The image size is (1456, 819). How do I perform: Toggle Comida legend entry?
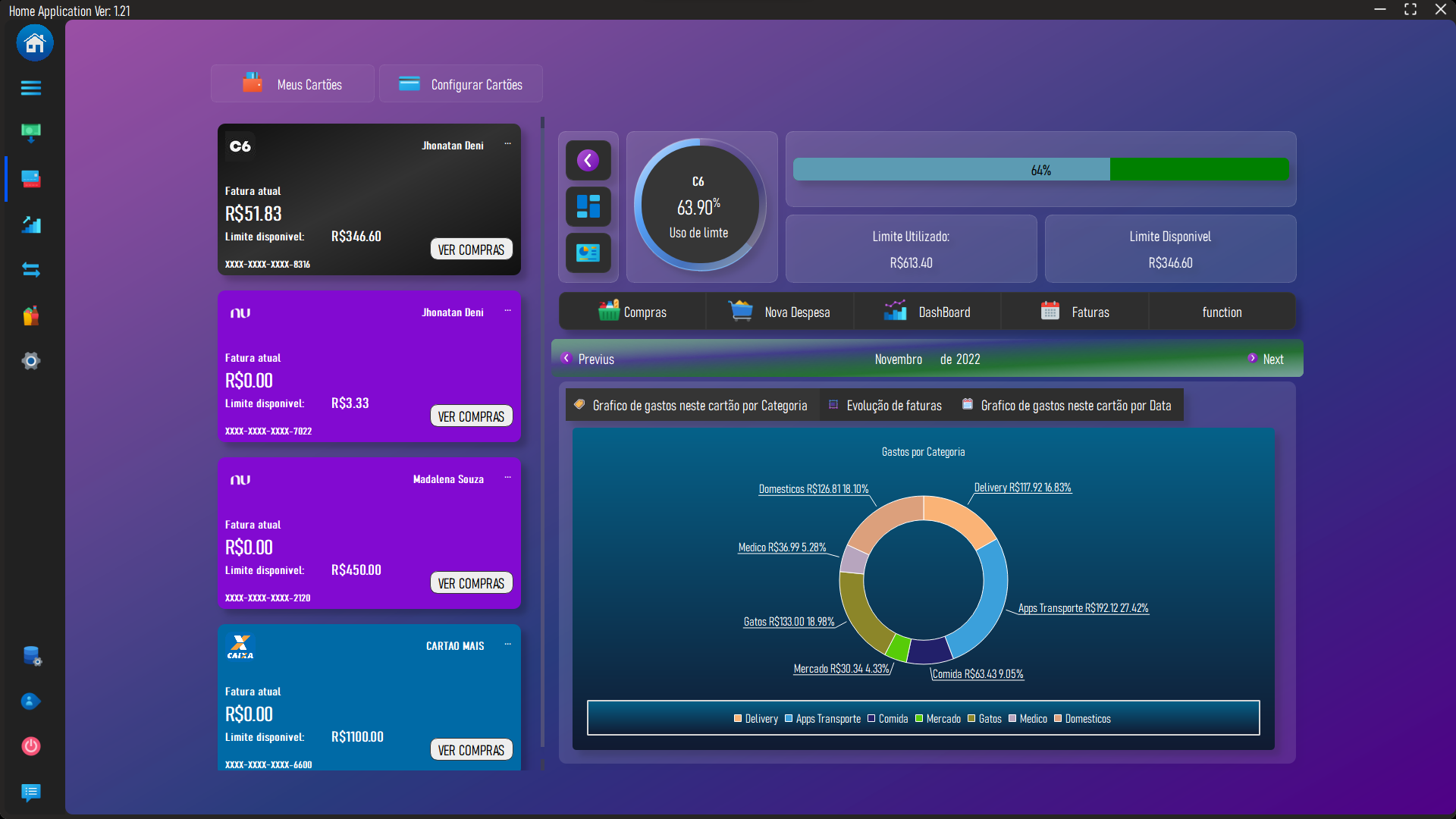[x=888, y=719]
